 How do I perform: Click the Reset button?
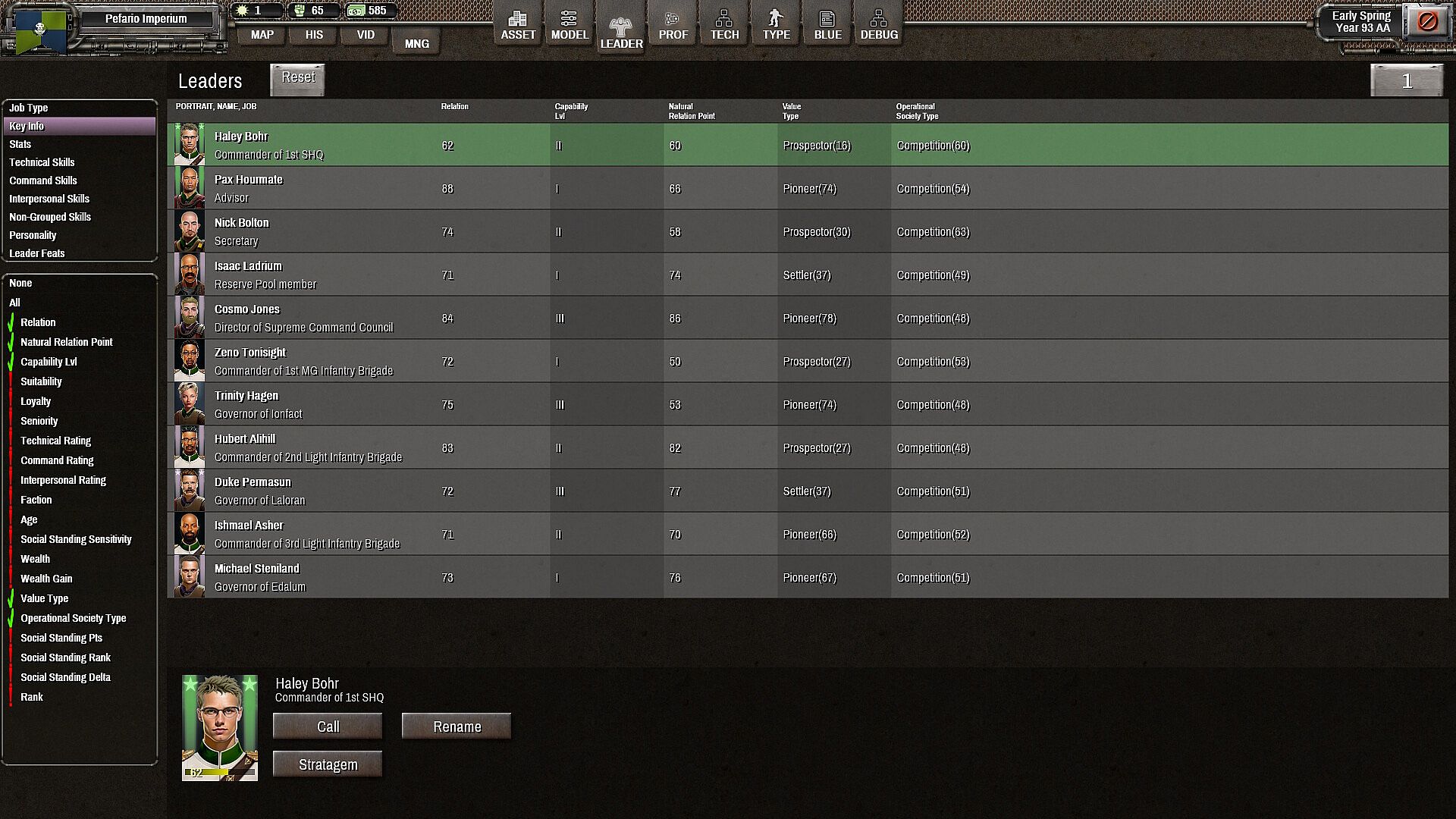[298, 77]
